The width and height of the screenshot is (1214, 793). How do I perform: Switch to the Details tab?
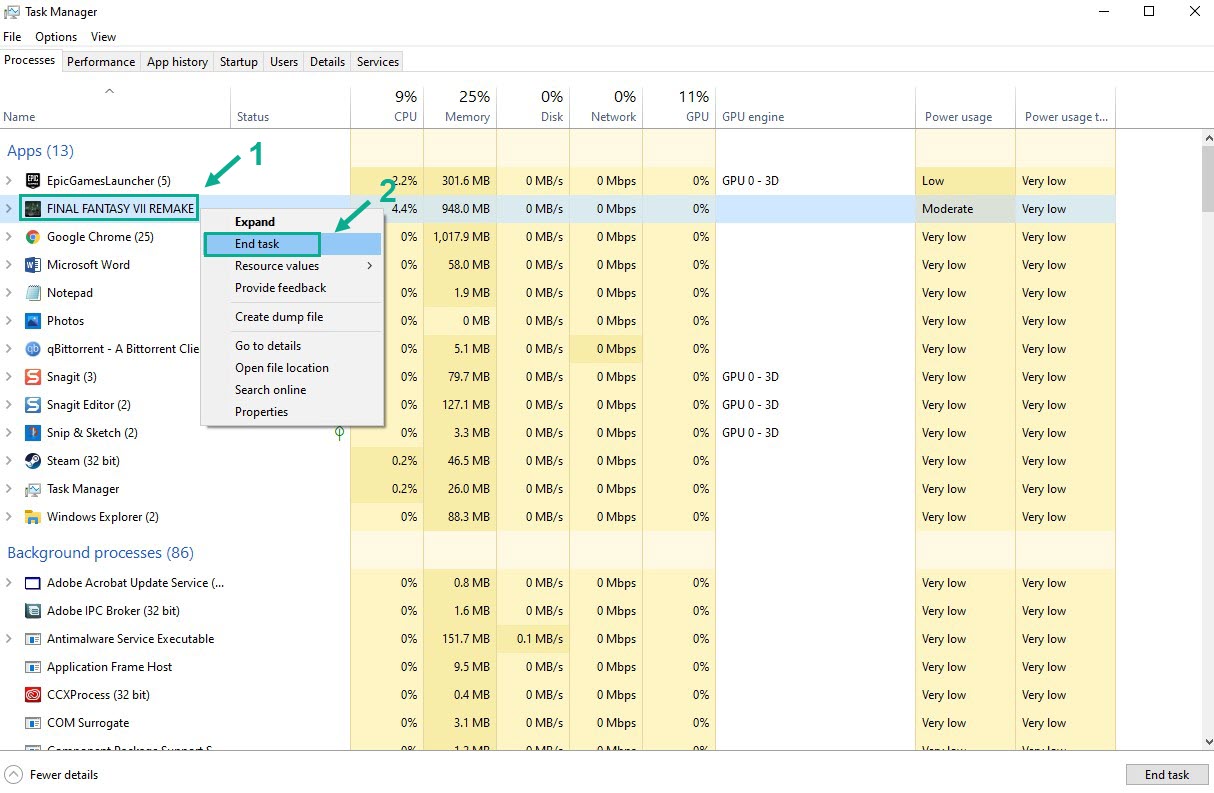click(x=327, y=62)
